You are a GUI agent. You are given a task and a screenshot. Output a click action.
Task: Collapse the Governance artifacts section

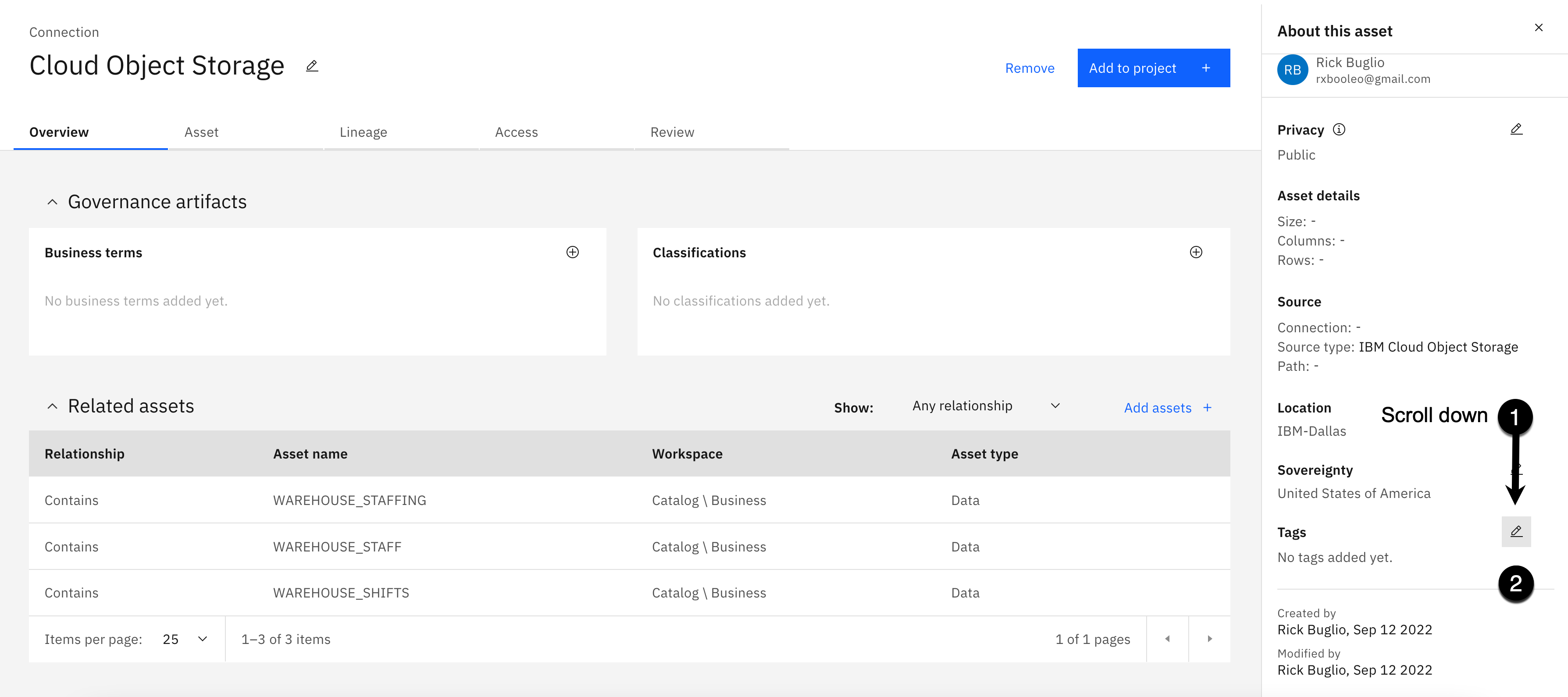point(52,202)
